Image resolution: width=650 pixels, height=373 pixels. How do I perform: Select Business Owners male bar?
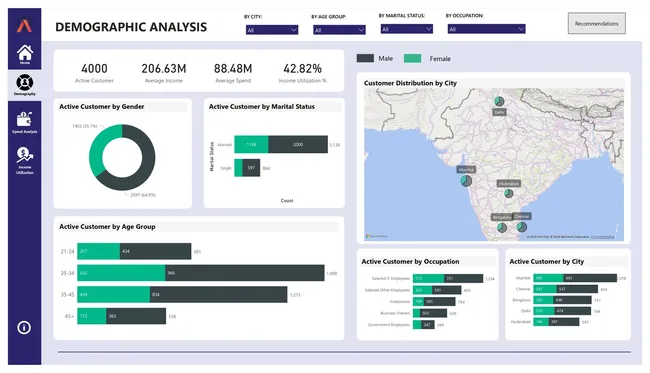pyautogui.click(x=433, y=313)
